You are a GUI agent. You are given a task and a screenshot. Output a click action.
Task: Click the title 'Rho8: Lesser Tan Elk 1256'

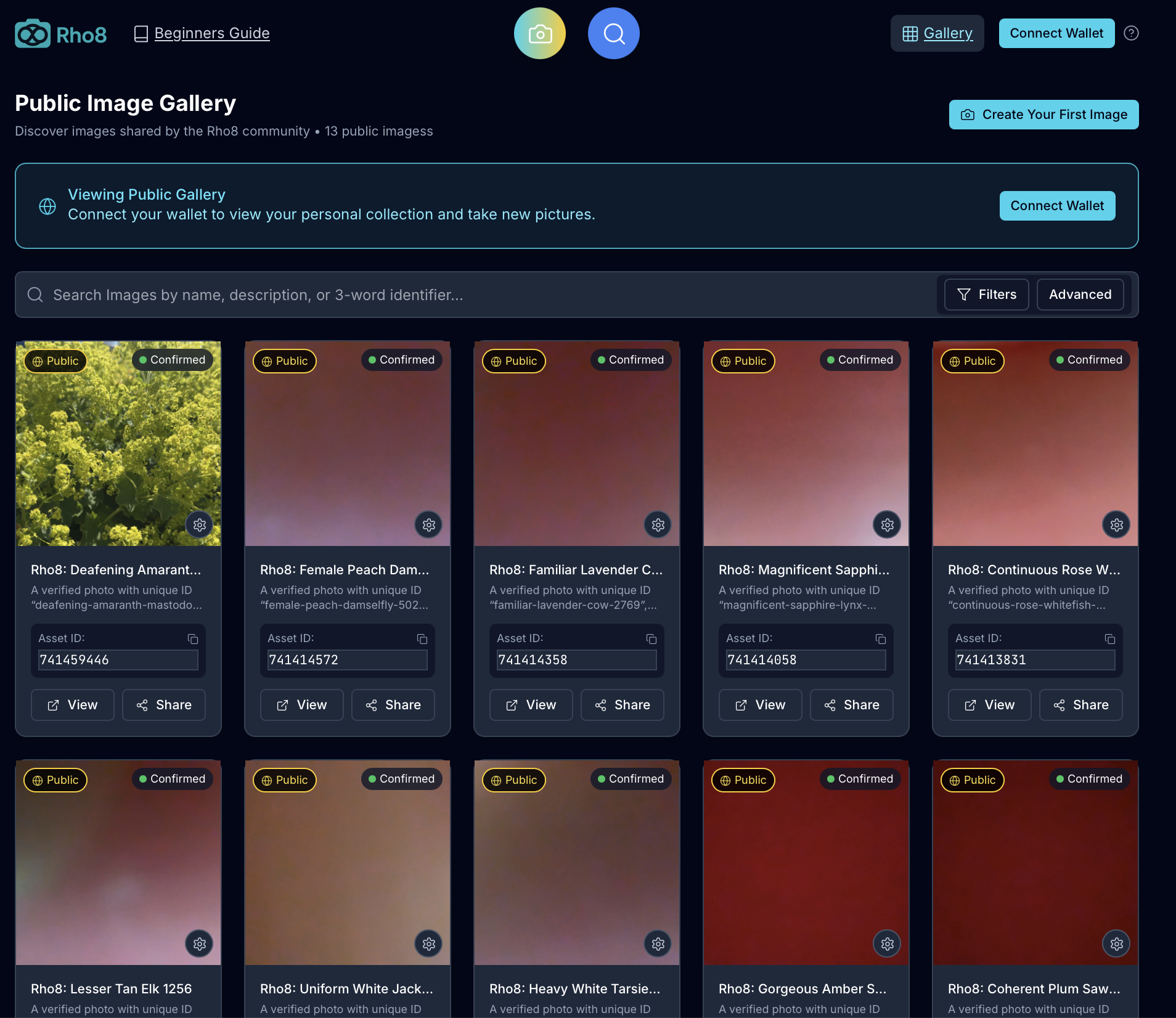point(112,989)
